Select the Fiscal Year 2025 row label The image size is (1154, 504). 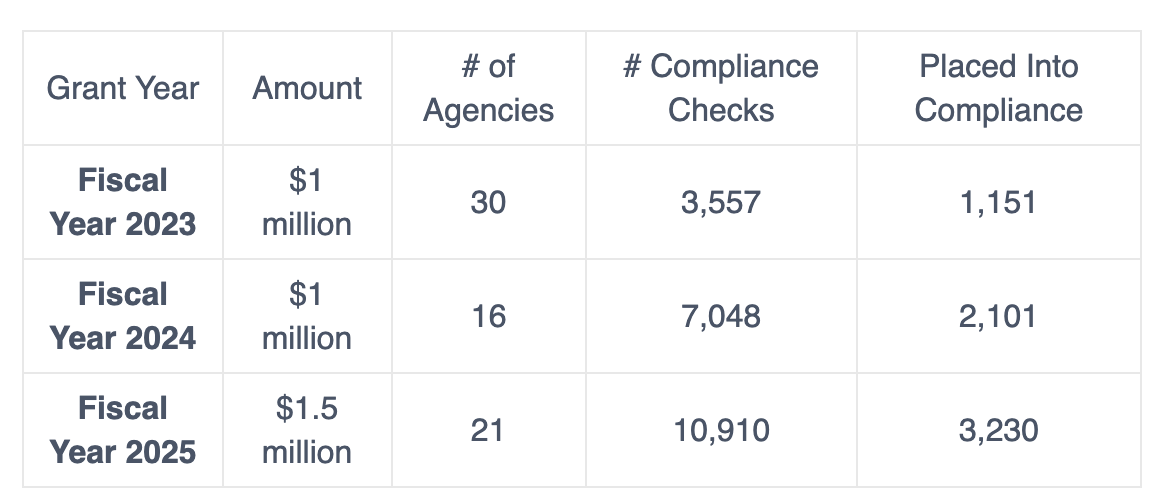coord(123,430)
